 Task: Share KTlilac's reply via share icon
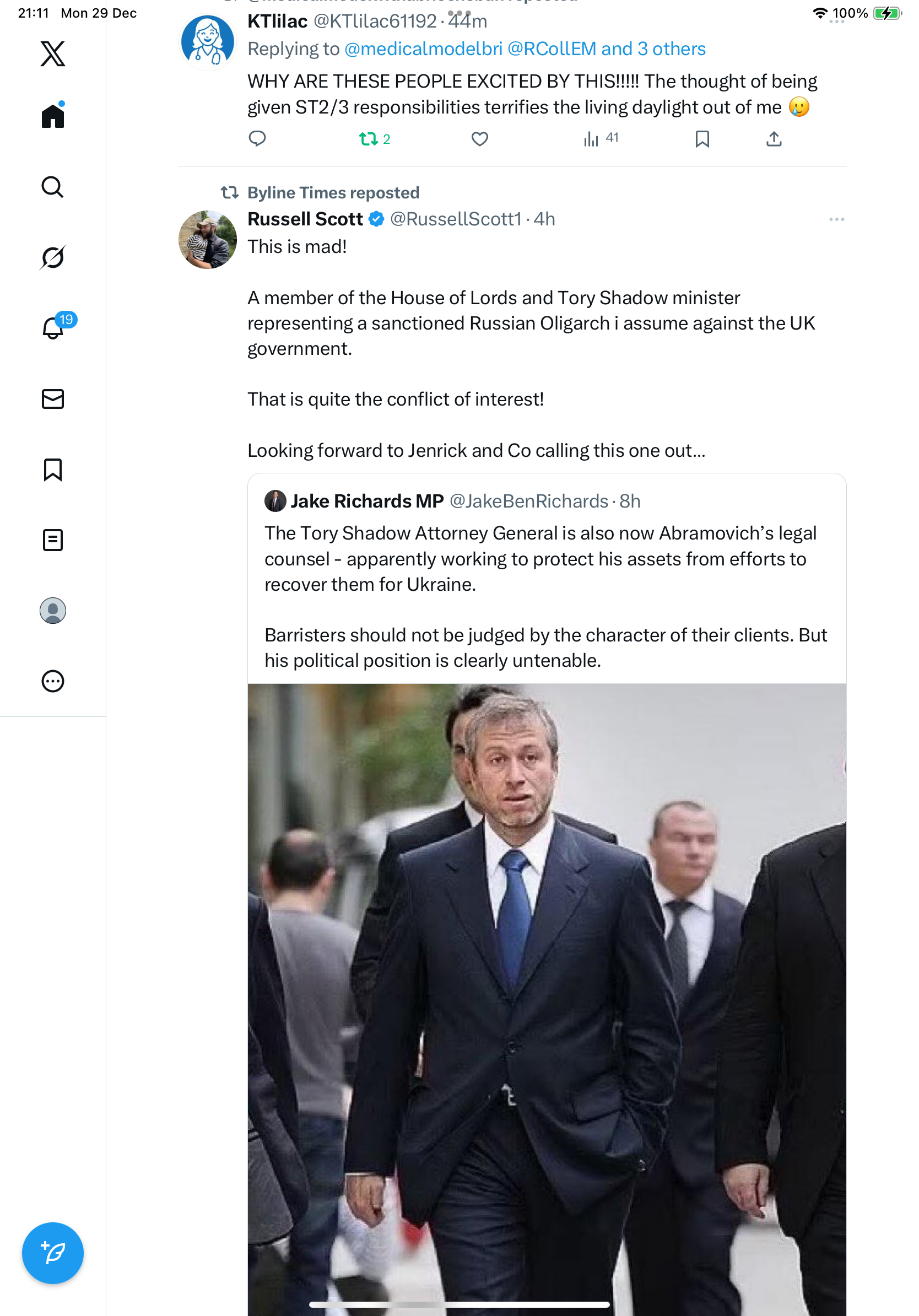[774, 139]
